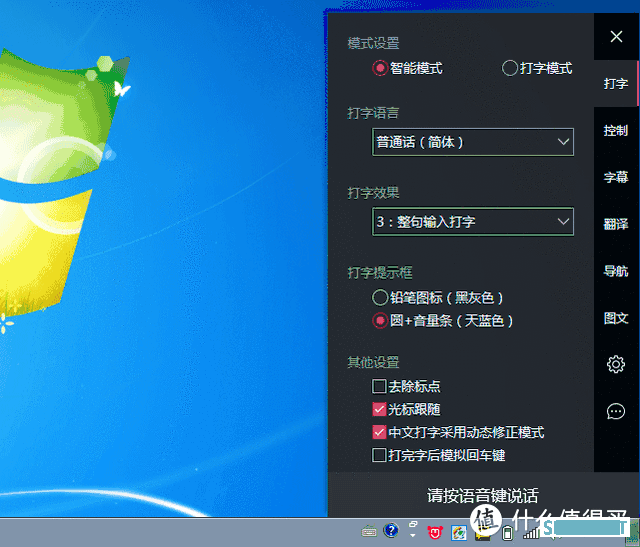This screenshot has width=640, height=547.
Task: Click the 请按语音键说话 status text
Action: (483, 496)
